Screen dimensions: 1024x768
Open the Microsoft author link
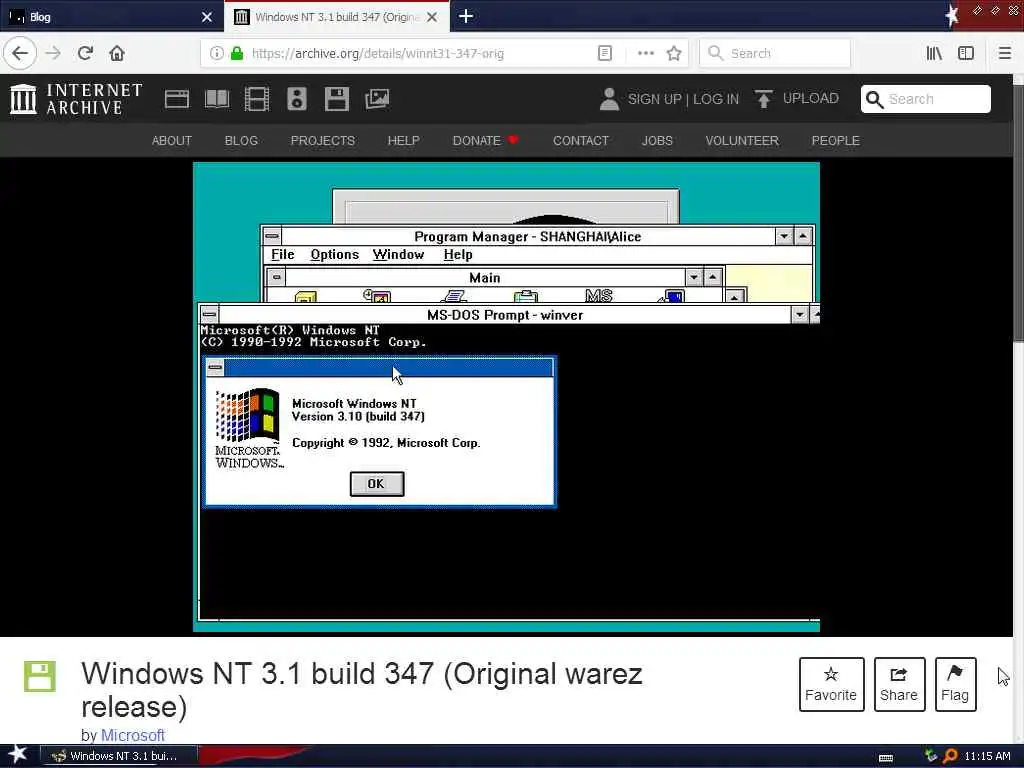(x=133, y=735)
